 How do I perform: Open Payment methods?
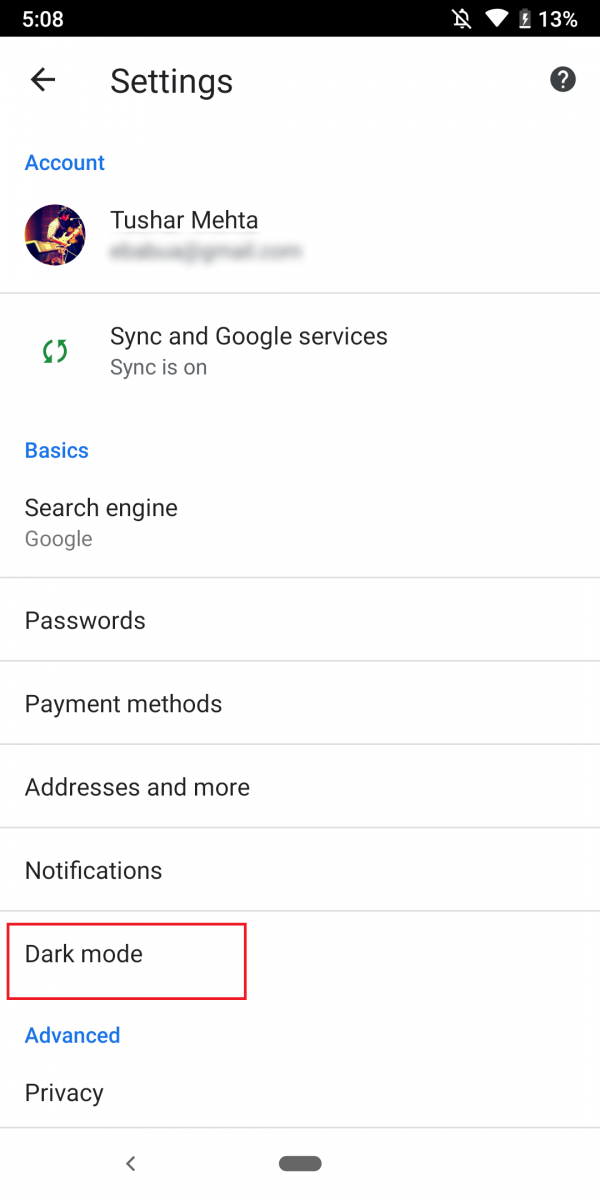click(x=123, y=703)
